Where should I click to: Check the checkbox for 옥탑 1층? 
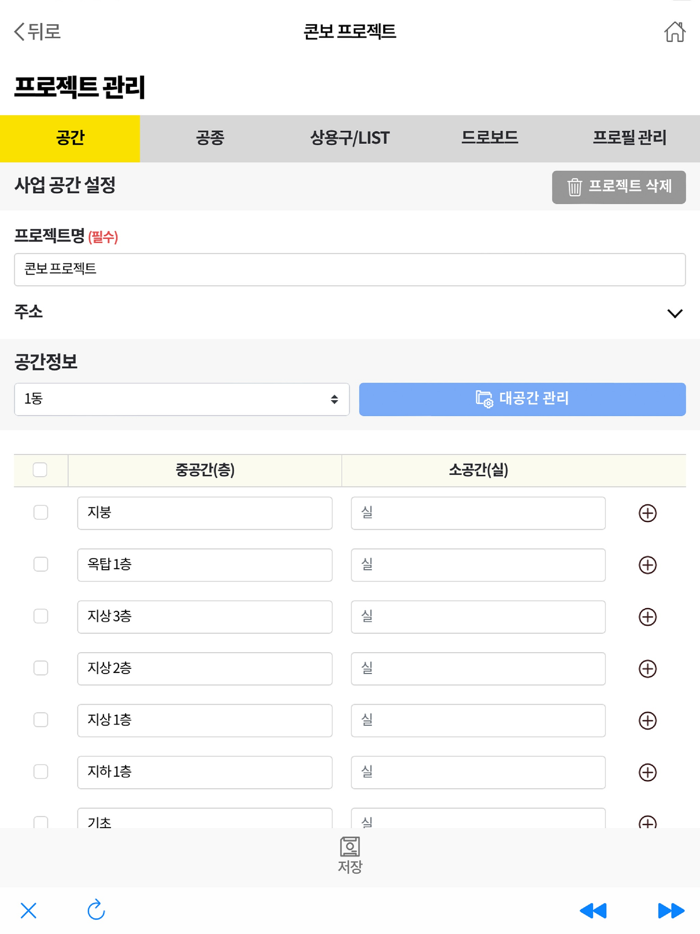pyautogui.click(x=40, y=565)
